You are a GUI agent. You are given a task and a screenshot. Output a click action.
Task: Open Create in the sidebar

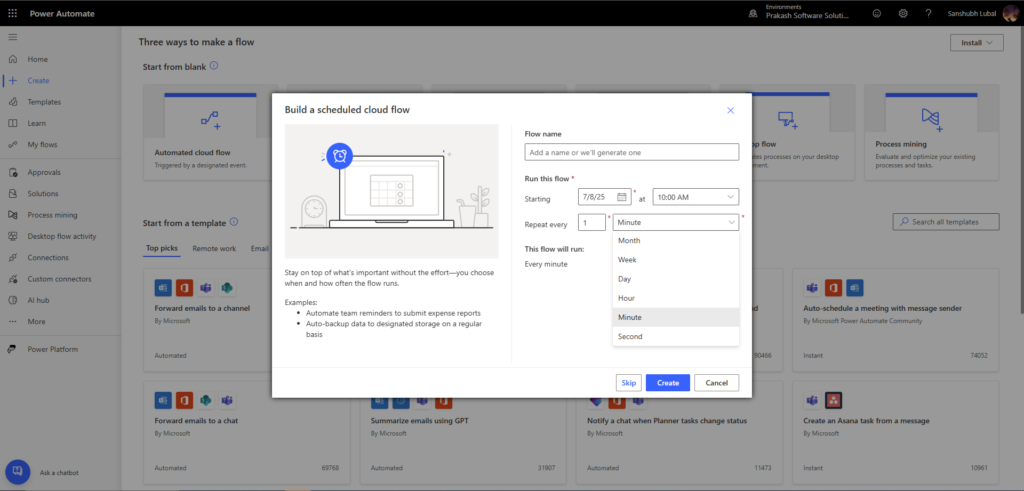point(38,81)
